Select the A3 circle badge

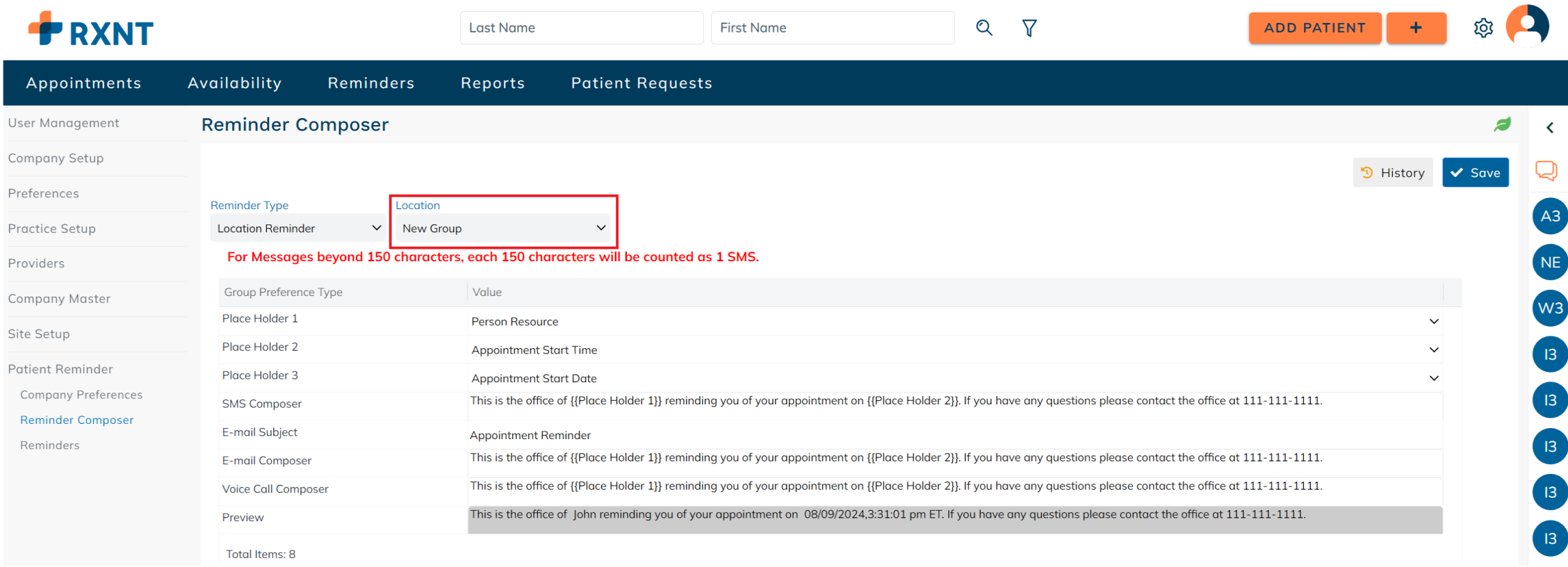1550,216
